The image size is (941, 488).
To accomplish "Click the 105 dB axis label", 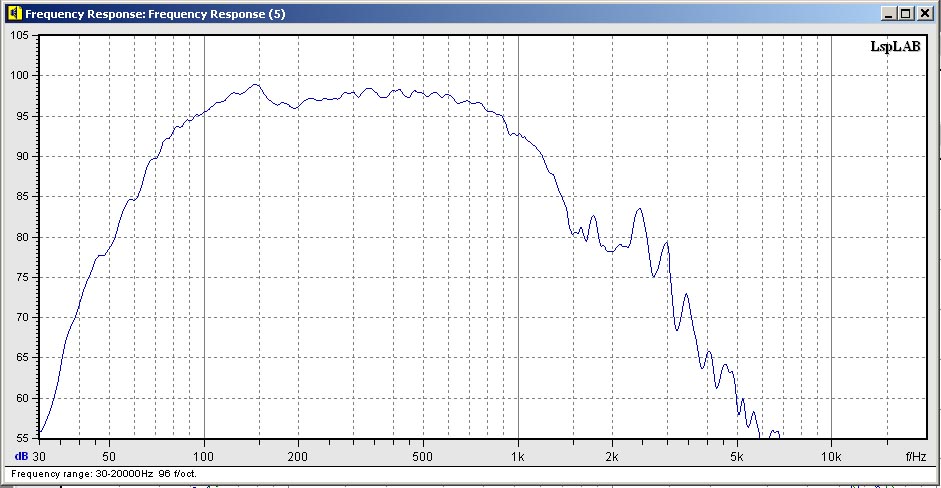I will 19,35.
